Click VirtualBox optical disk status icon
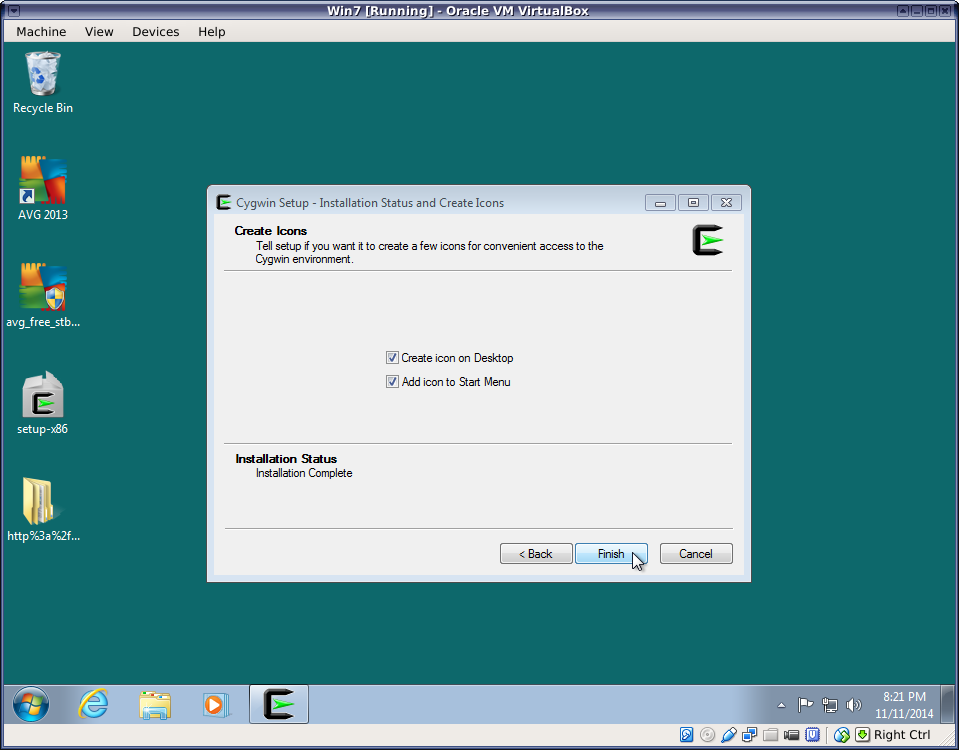This screenshot has width=959, height=750. [707, 735]
